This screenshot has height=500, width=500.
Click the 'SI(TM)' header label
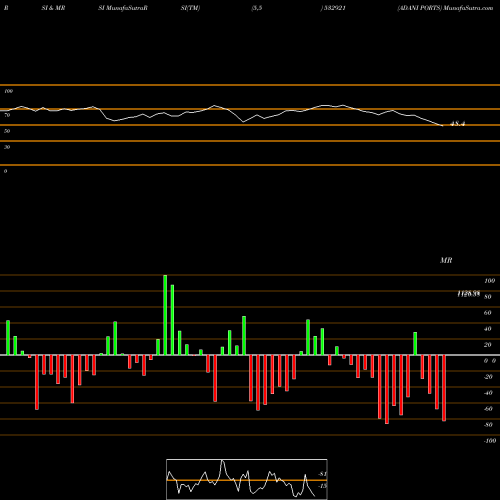click(190, 8)
